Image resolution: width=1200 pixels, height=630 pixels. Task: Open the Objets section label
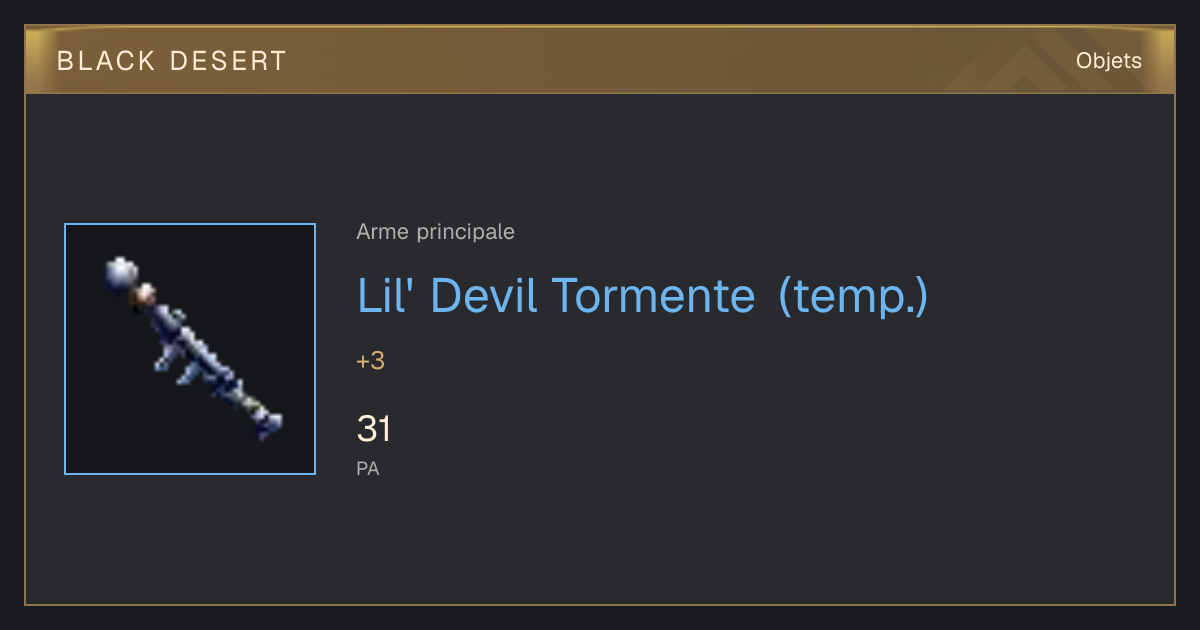[x=1108, y=61]
